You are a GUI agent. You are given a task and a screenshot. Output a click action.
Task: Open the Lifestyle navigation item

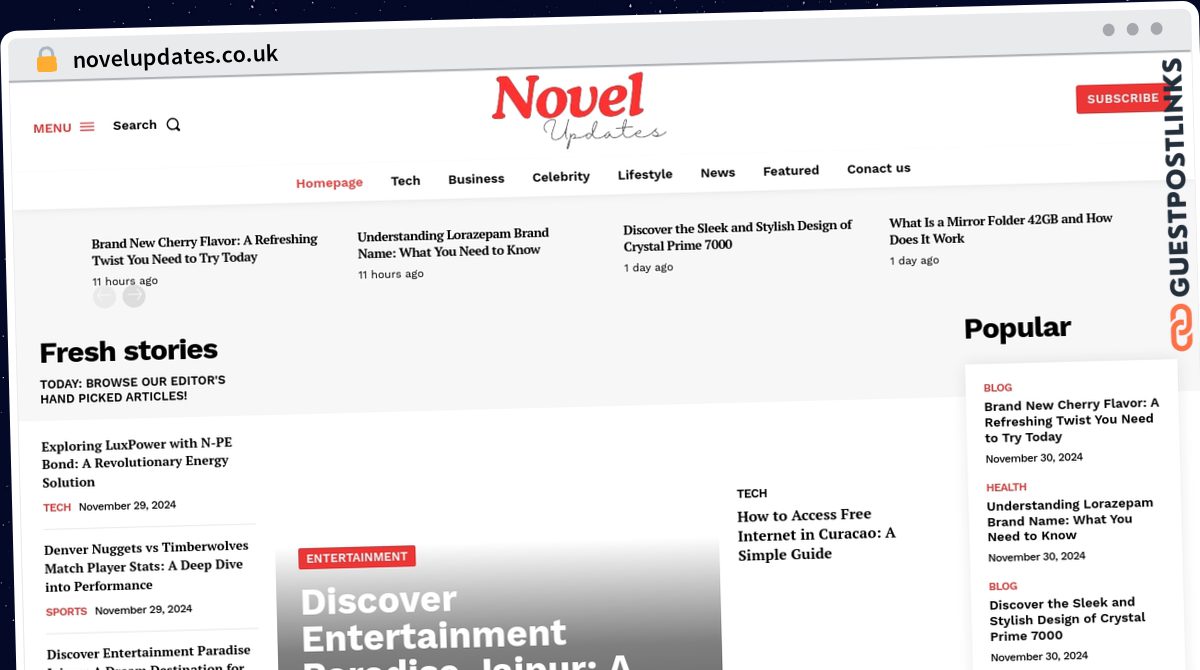tap(645, 175)
